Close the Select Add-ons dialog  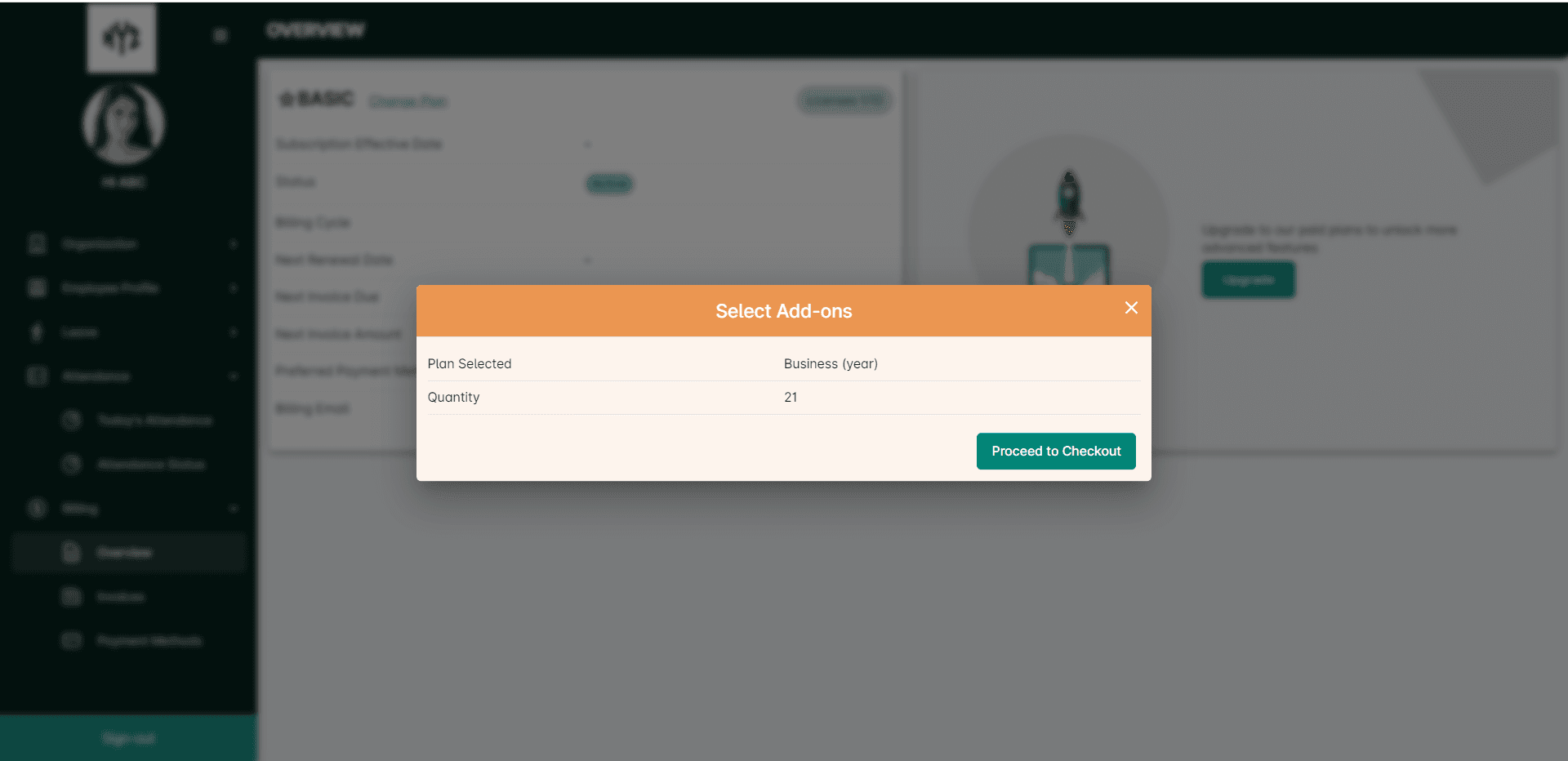(1131, 308)
